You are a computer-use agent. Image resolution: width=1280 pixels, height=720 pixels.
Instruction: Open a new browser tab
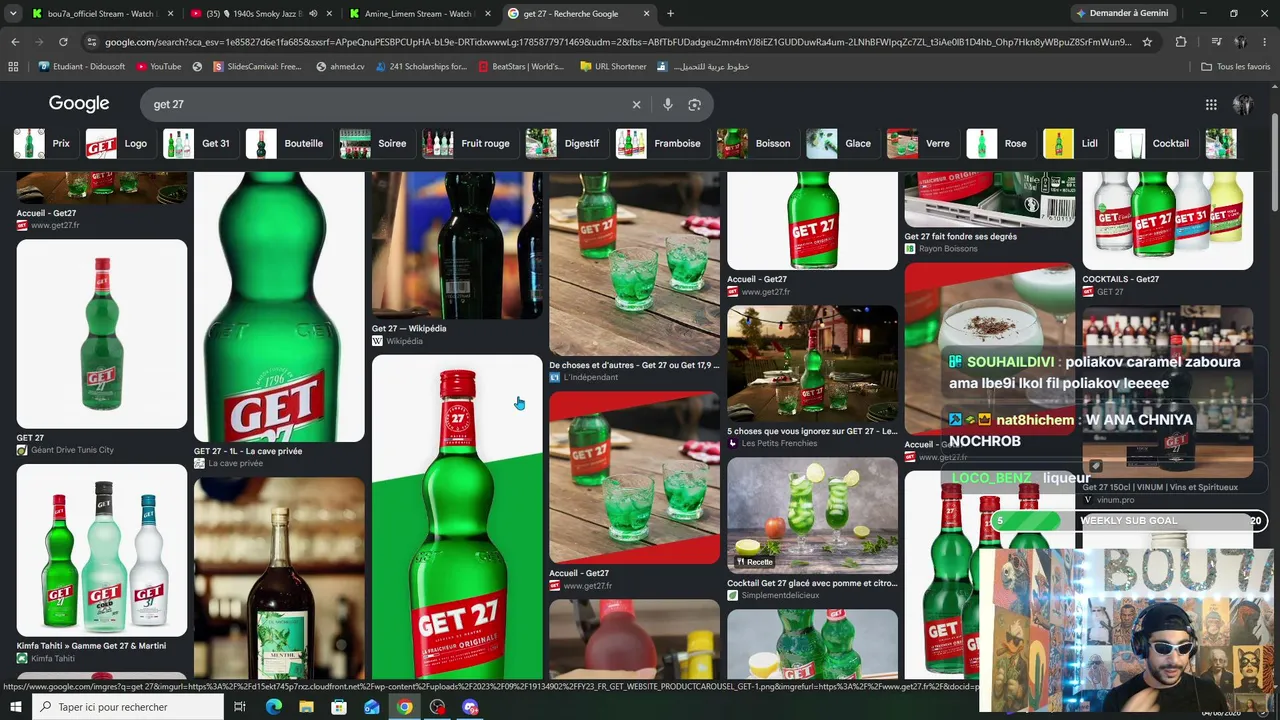(x=670, y=14)
